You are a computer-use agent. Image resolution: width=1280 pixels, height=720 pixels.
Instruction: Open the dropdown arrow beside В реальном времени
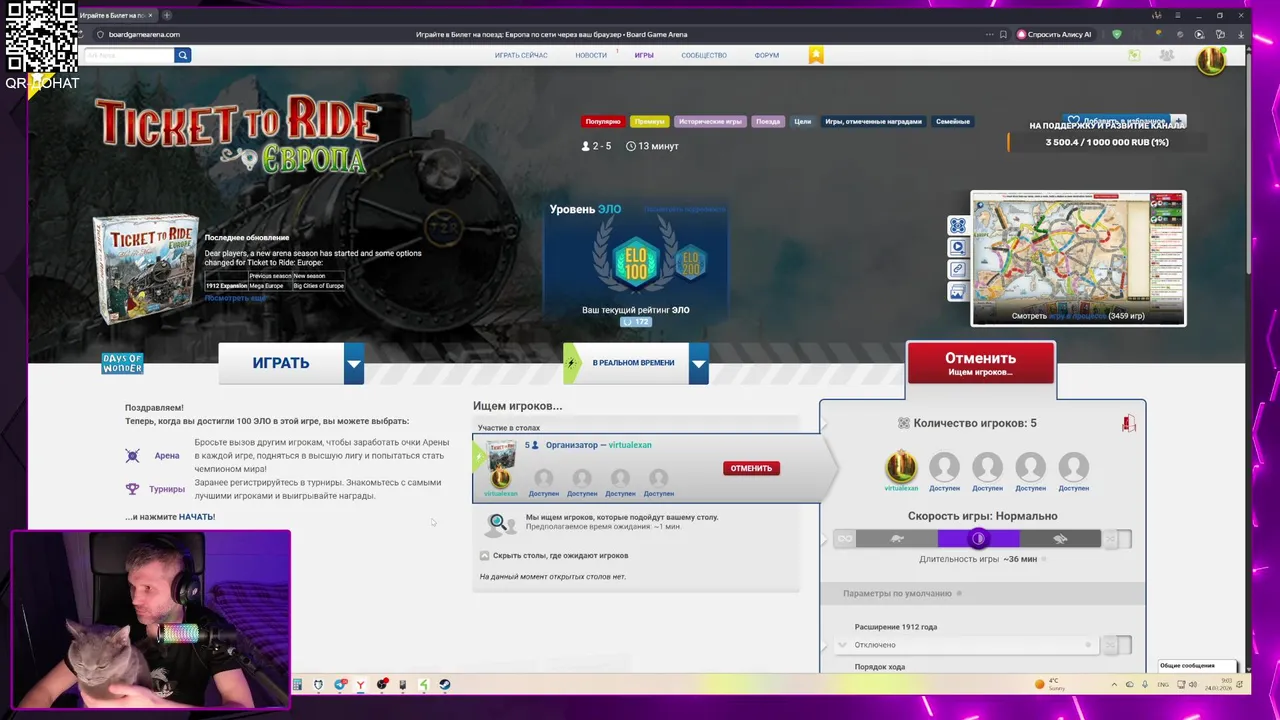[699, 363]
